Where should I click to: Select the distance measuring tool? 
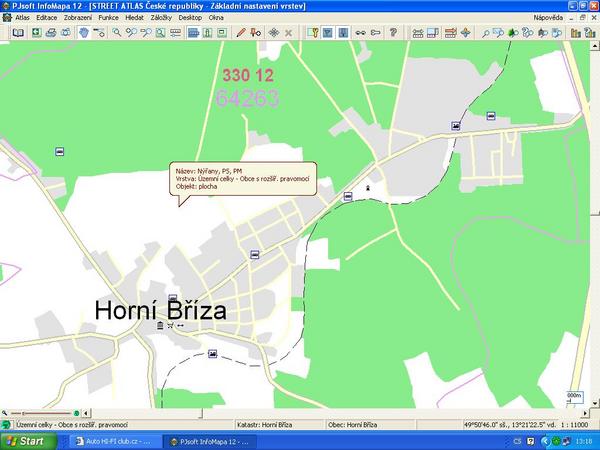99,33
